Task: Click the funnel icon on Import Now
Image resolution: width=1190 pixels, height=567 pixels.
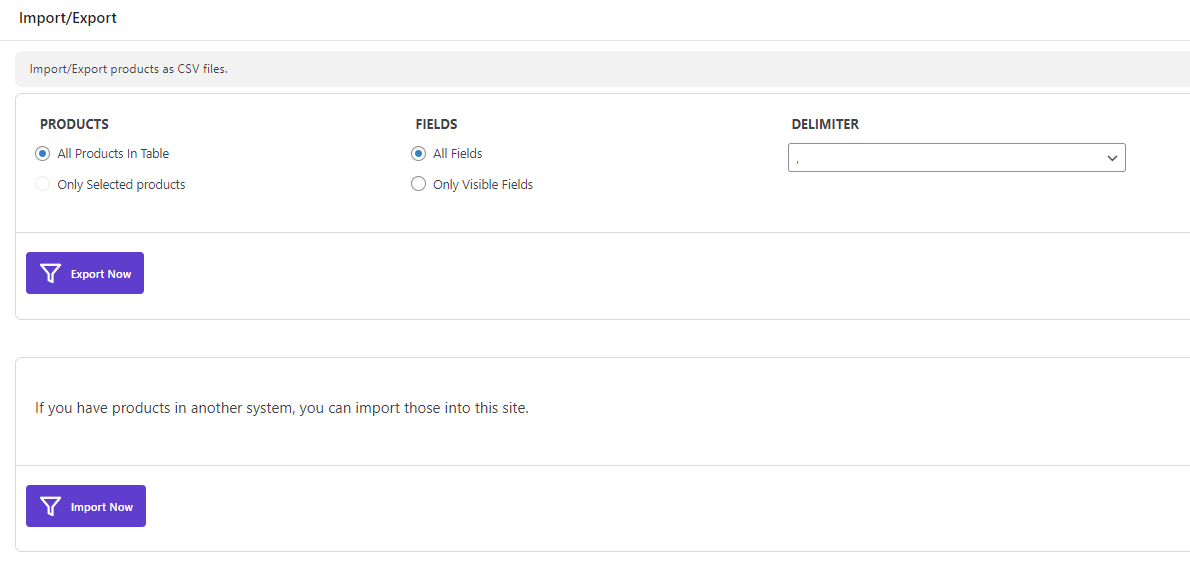Action: point(50,507)
